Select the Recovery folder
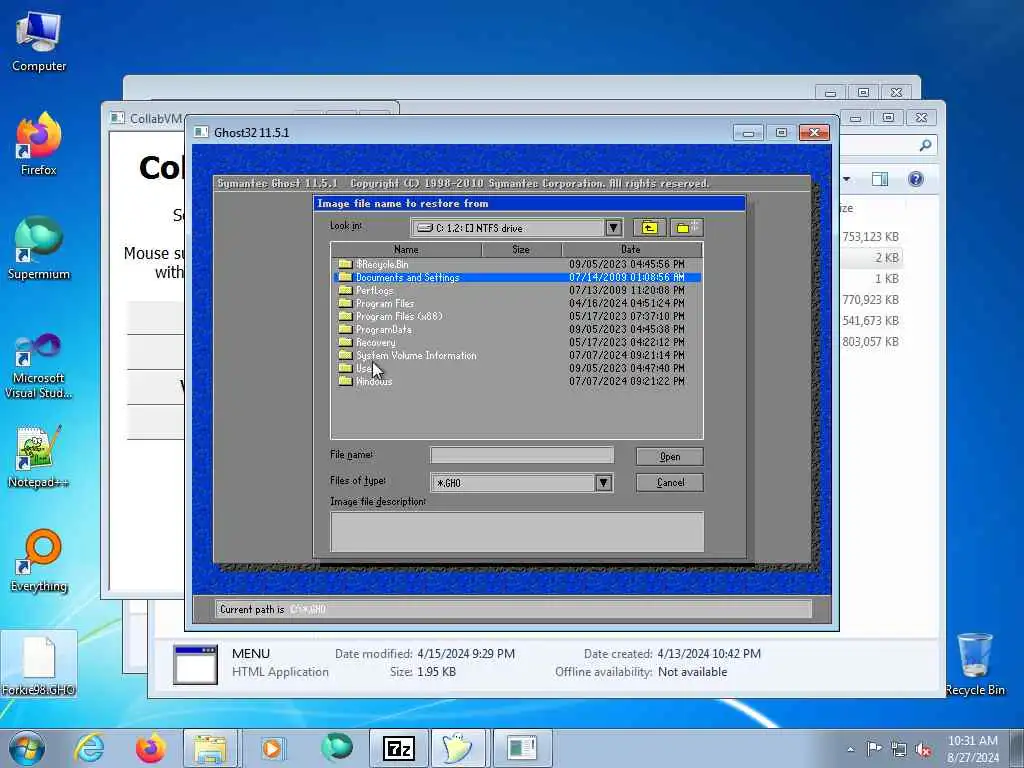 (517, 342)
